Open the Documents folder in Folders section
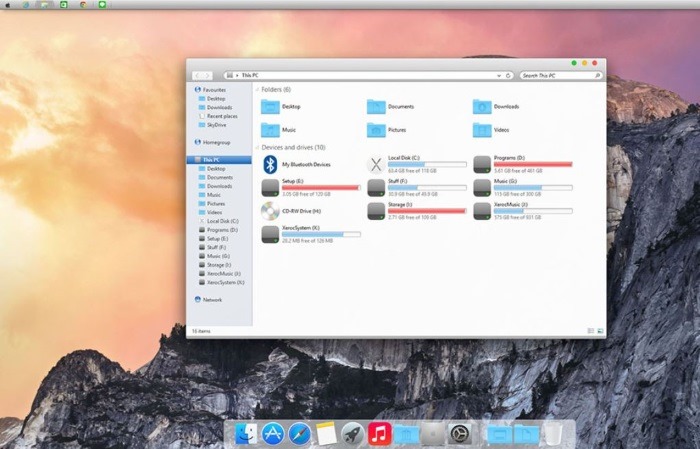Viewport: 700px width, 449px height. pos(376,107)
